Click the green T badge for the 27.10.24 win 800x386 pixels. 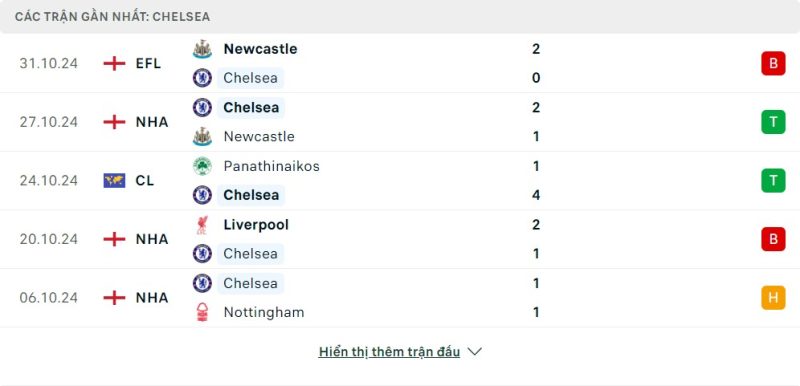(x=773, y=122)
